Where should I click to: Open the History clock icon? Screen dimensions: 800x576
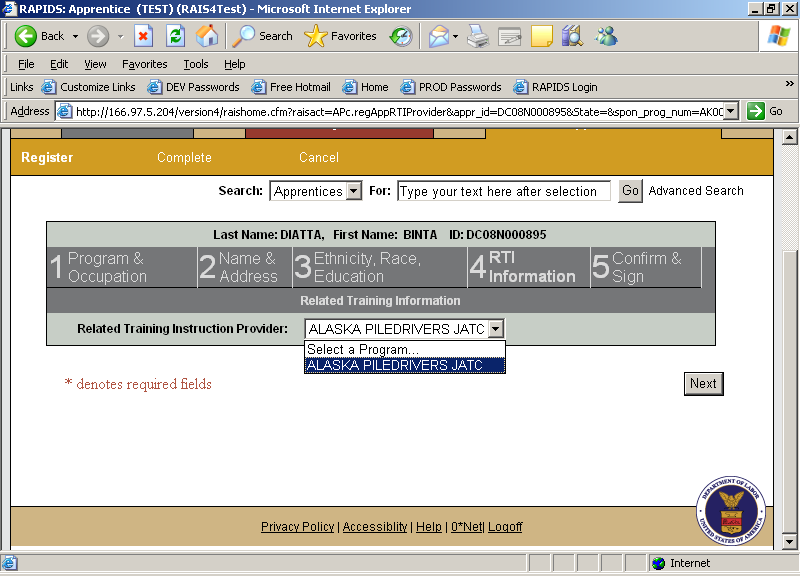pos(401,36)
